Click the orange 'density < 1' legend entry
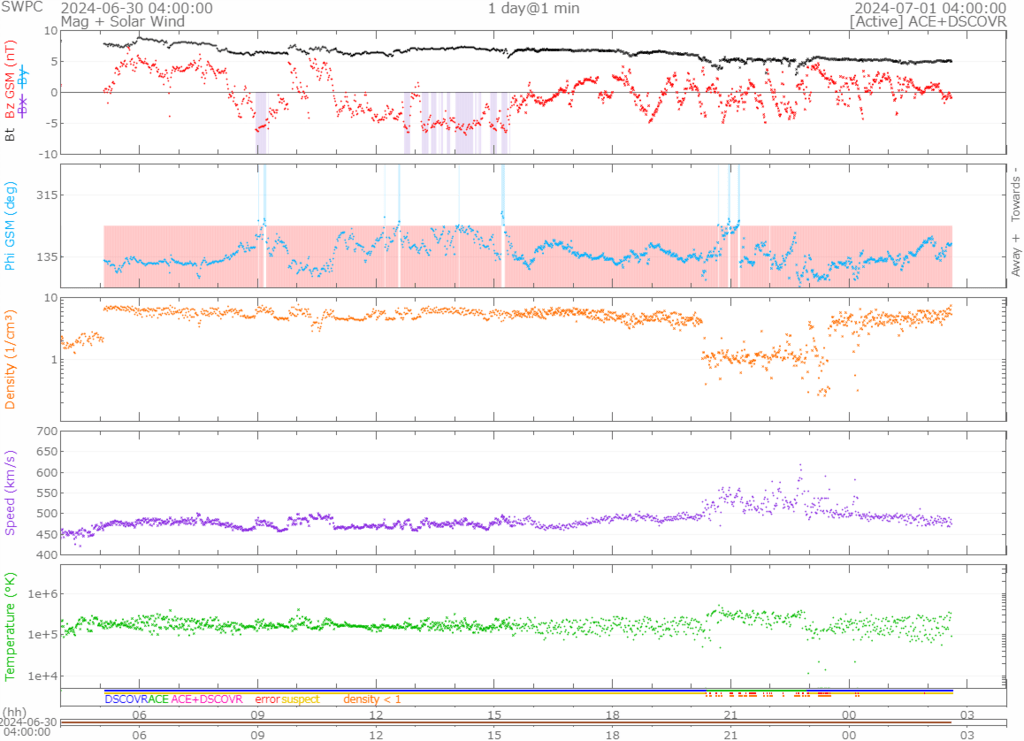The height and width of the screenshot is (741, 1024). (372, 699)
